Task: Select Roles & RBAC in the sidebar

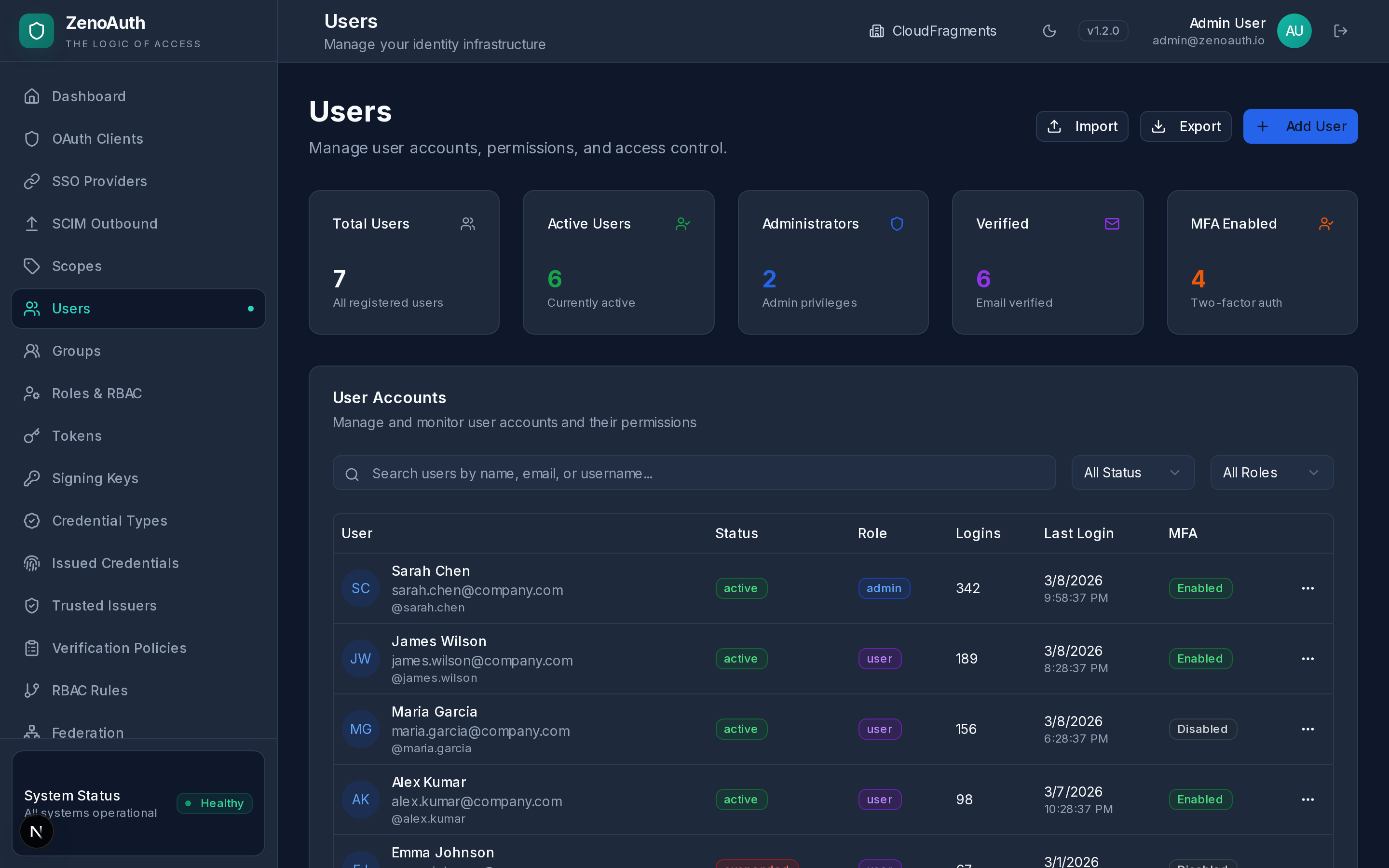Action: (x=97, y=393)
